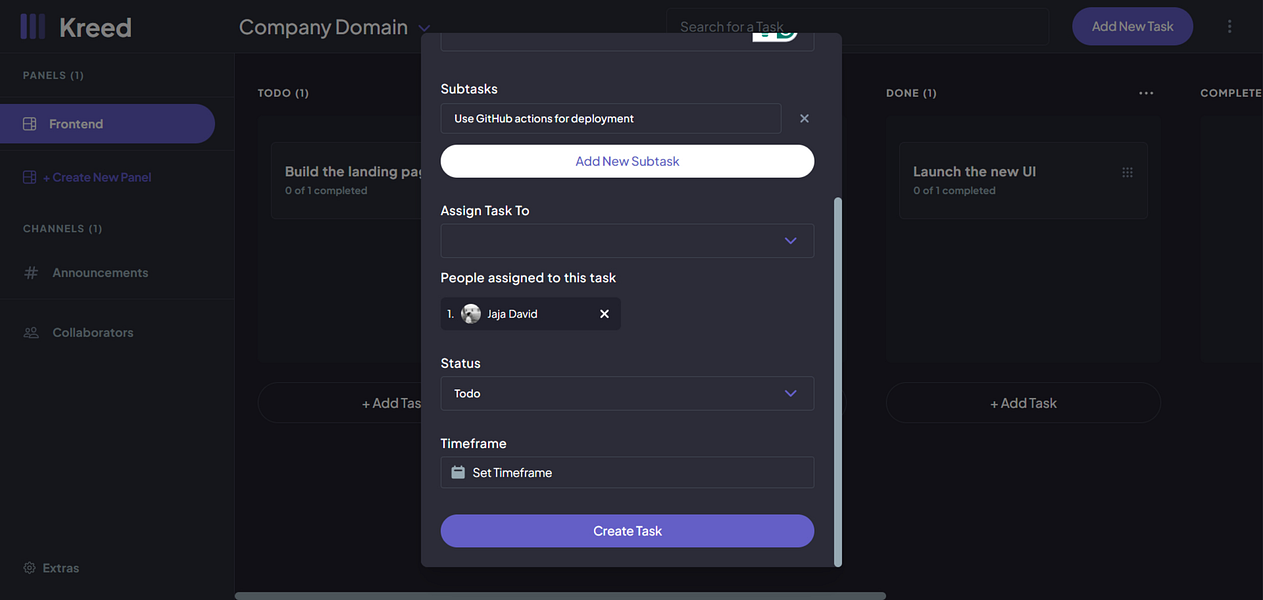This screenshot has width=1263, height=600.
Task: Focus the Search for a Task field
Action: [x=857, y=27]
